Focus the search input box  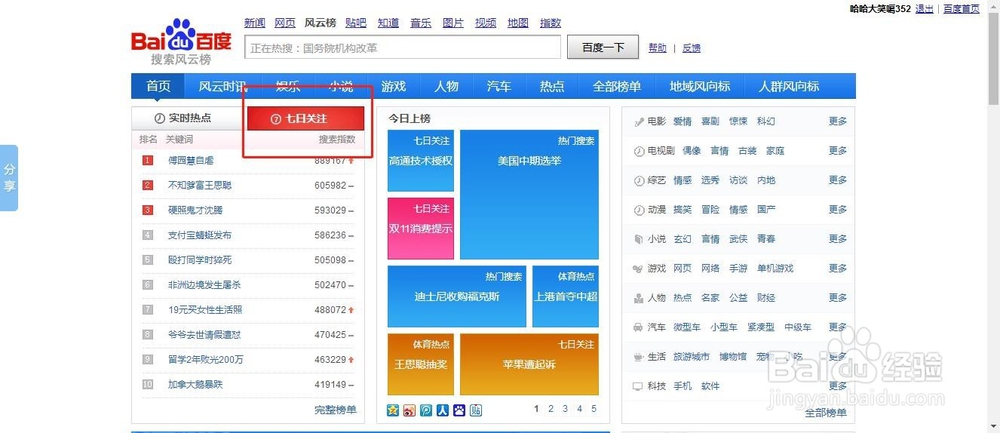click(x=402, y=47)
